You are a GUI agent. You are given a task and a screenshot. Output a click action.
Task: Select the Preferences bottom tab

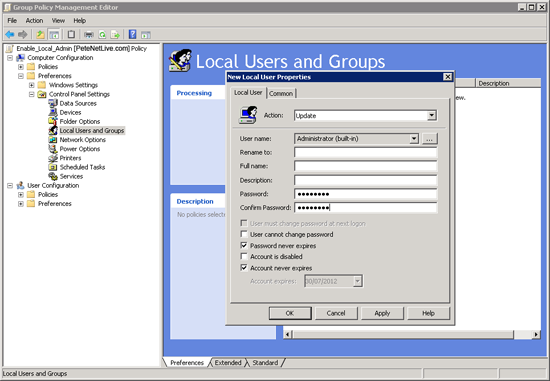coord(187,362)
